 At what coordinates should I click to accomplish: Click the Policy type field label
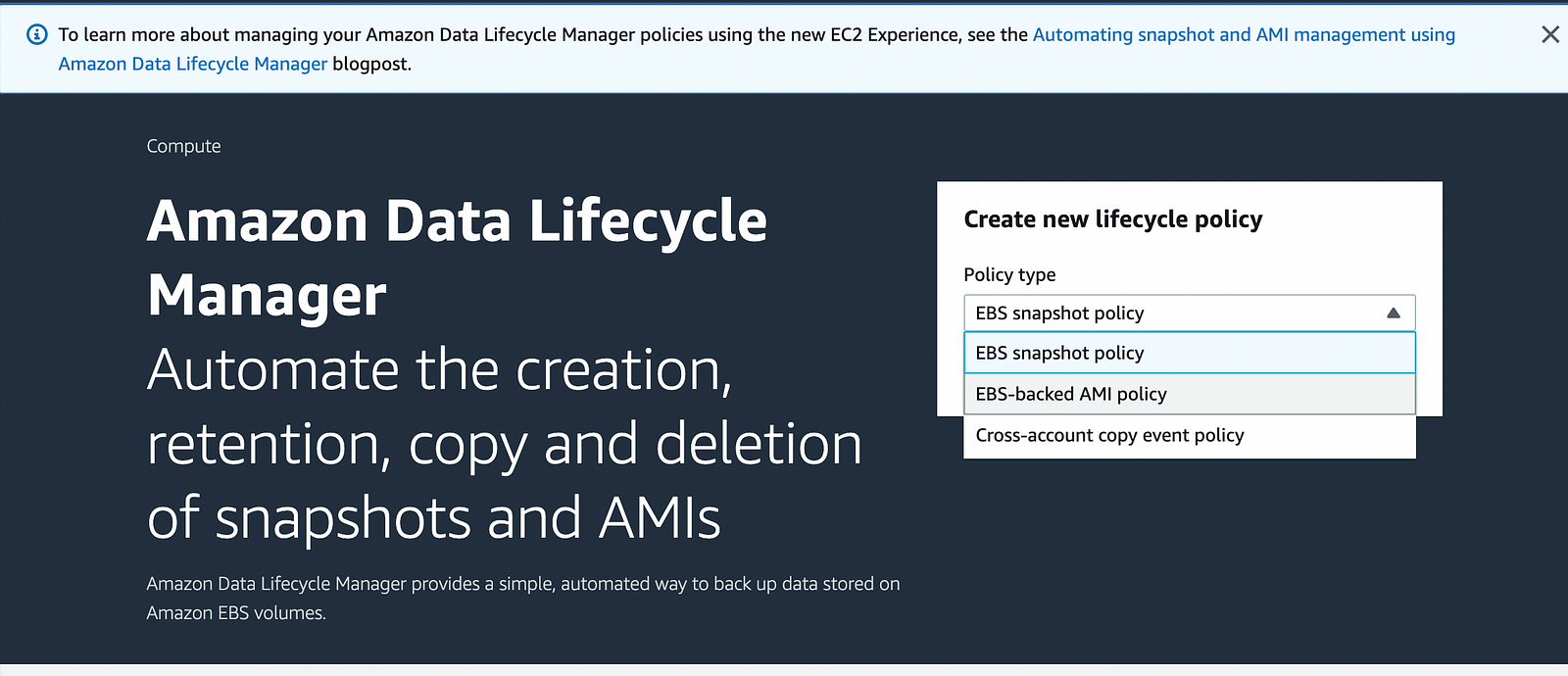click(1009, 274)
